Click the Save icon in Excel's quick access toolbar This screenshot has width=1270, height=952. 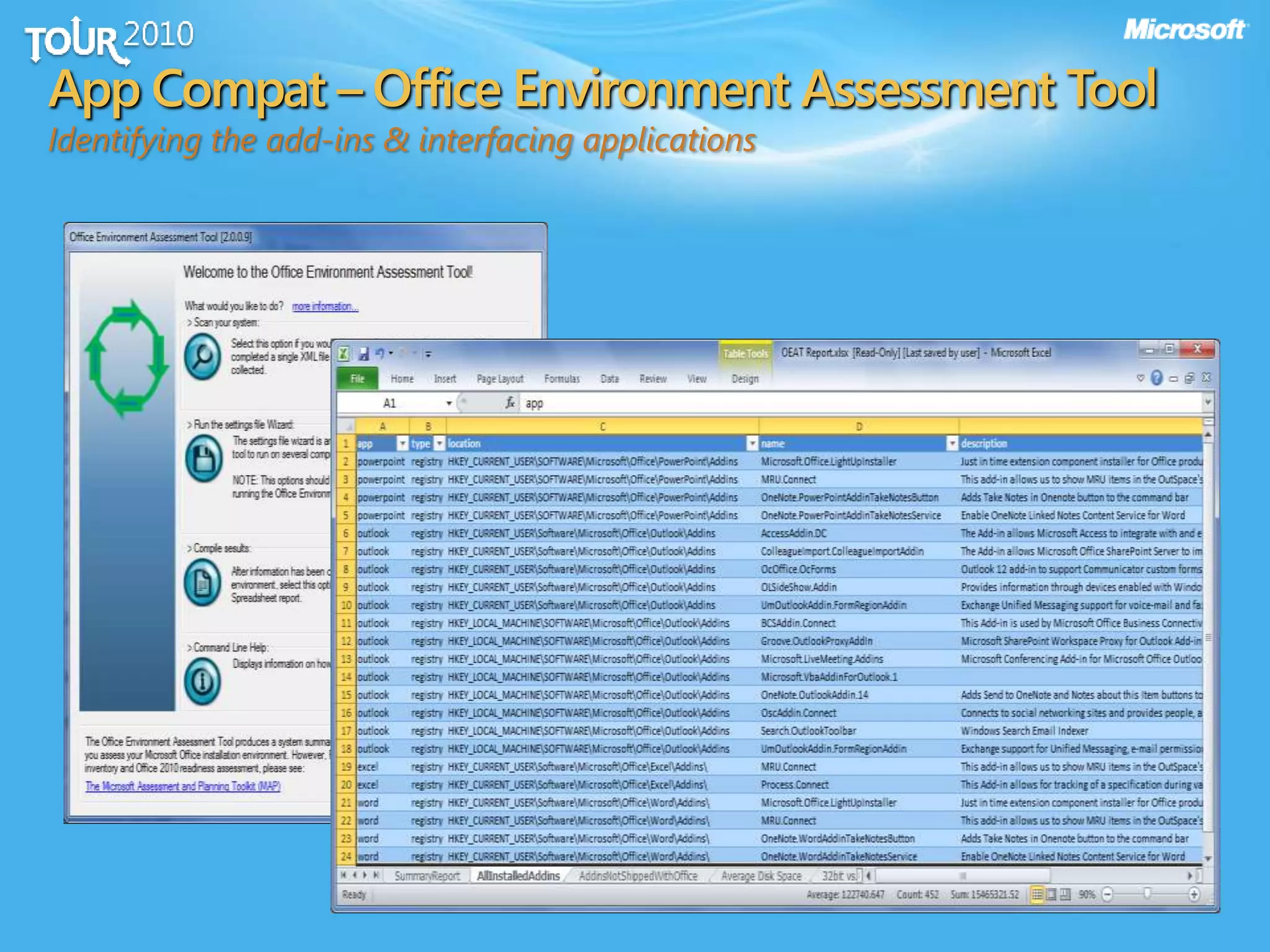[363, 354]
